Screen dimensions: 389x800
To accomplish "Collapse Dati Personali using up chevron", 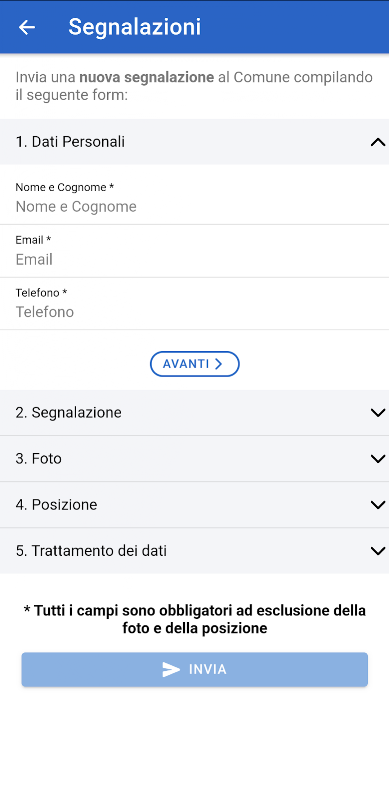I will tap(378, 142).
